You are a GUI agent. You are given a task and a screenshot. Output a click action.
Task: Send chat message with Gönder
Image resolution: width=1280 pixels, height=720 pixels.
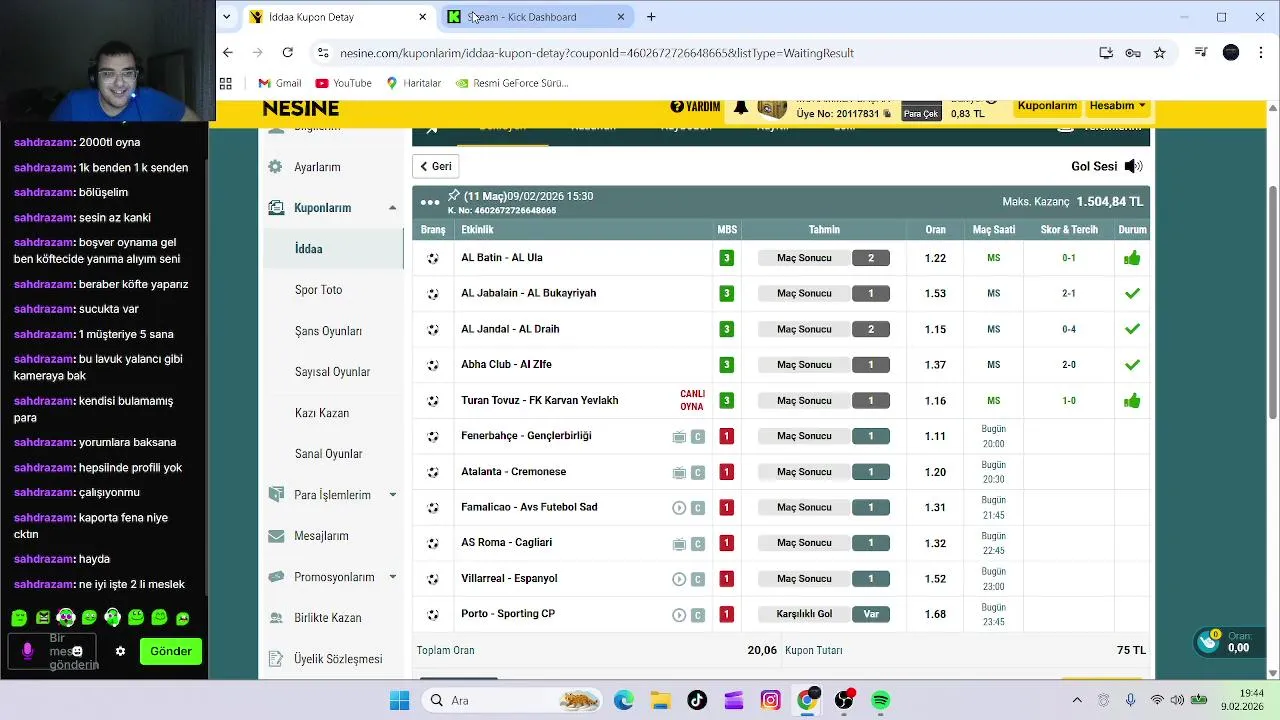coord(171,651)
